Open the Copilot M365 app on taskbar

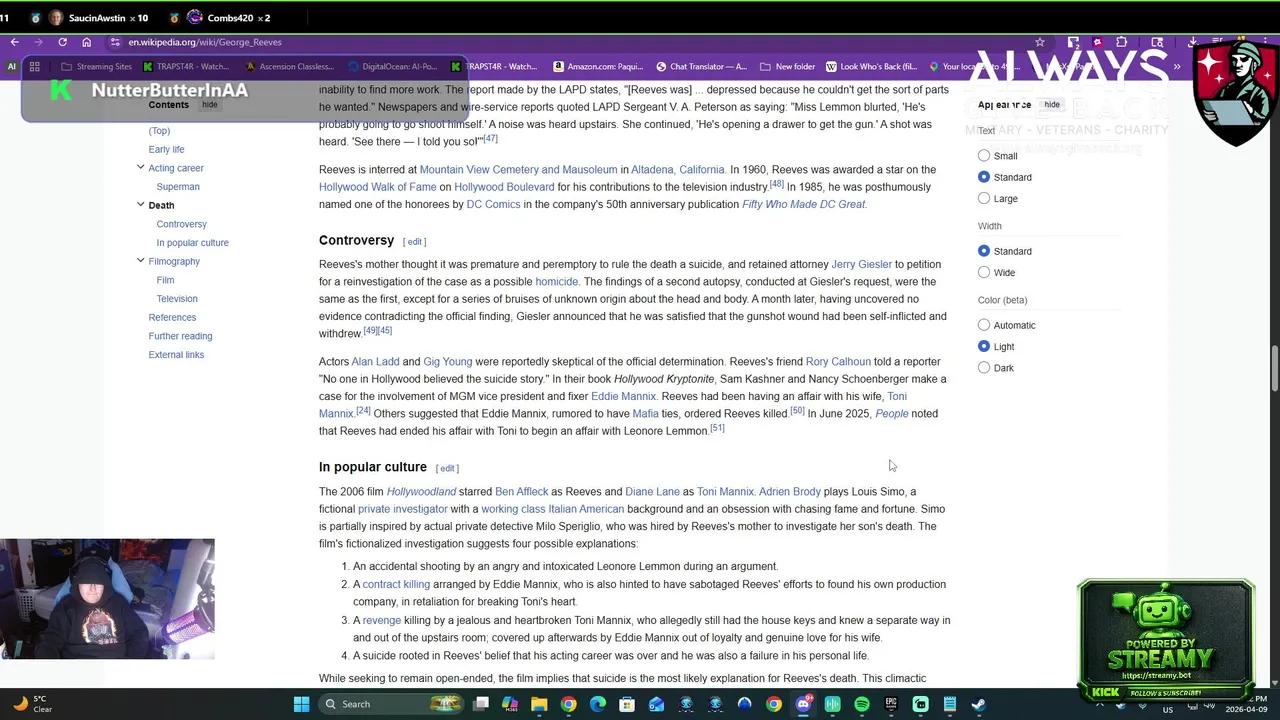510,704
